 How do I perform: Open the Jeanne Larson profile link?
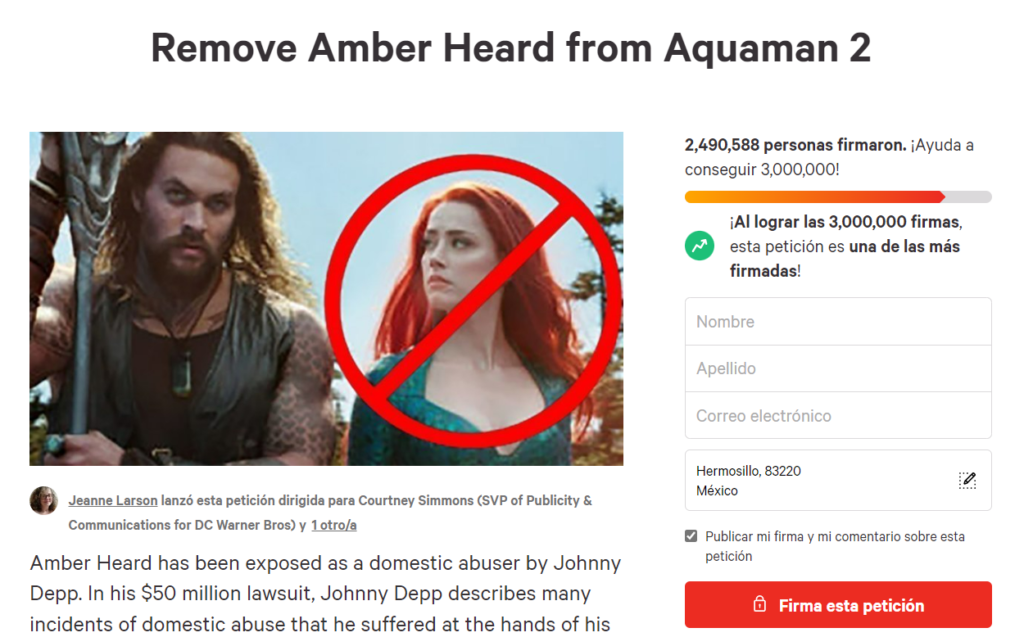pos(113,500)
